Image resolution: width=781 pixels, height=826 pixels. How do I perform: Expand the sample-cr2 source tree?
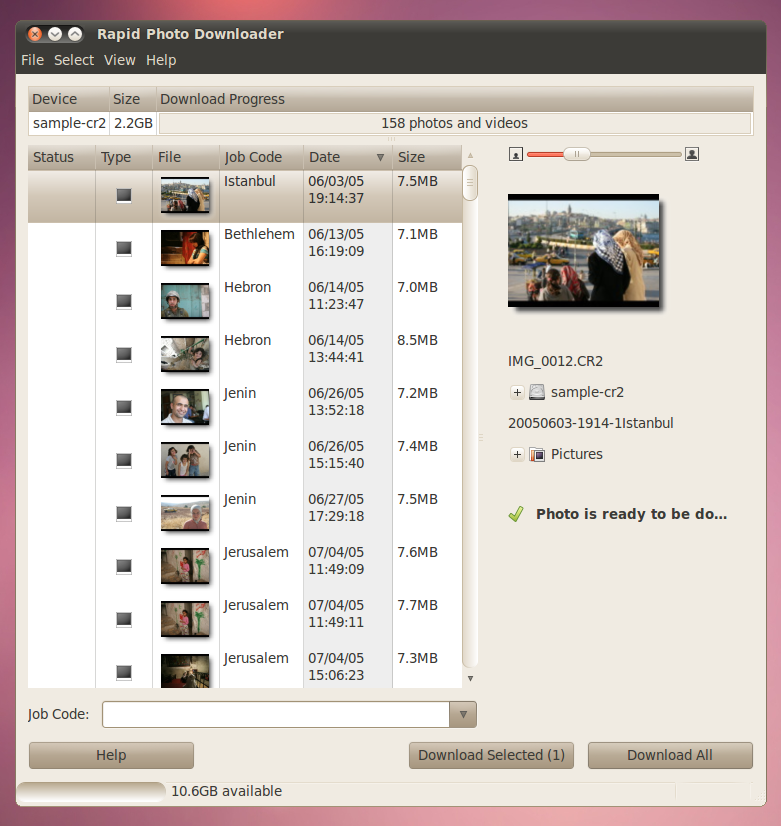click(517, 392)
